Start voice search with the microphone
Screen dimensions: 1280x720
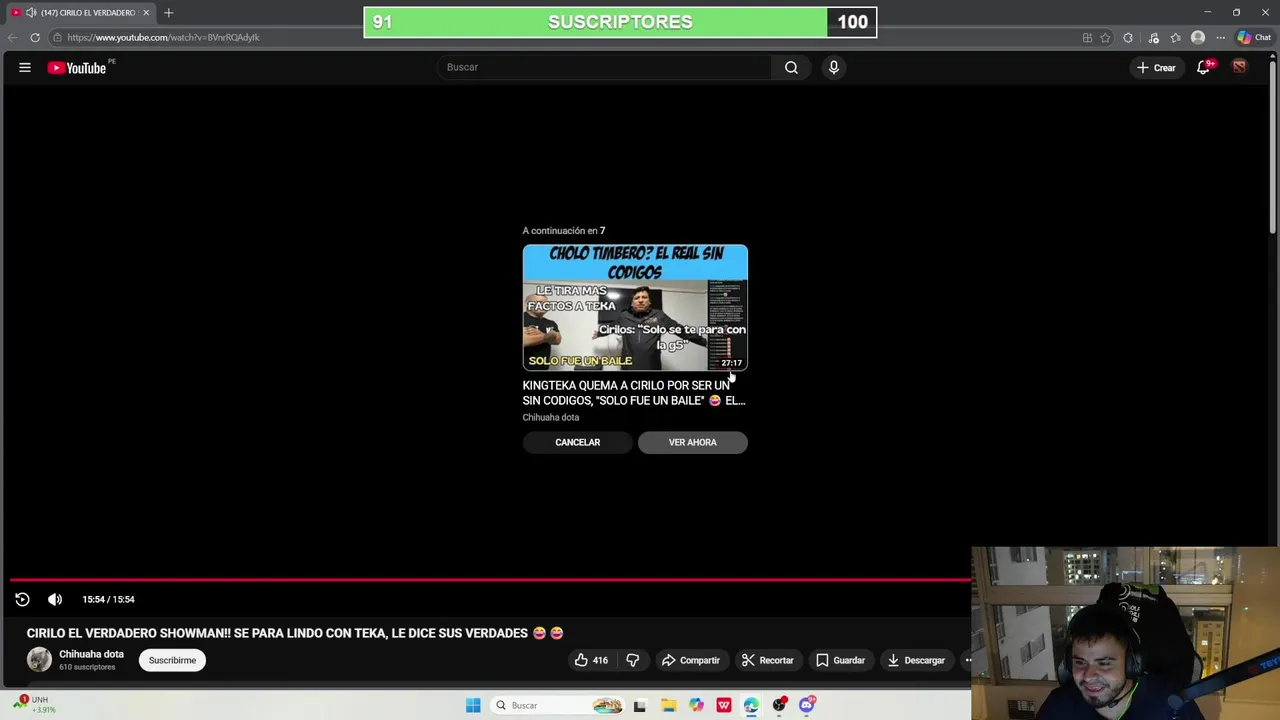(834, 67)
